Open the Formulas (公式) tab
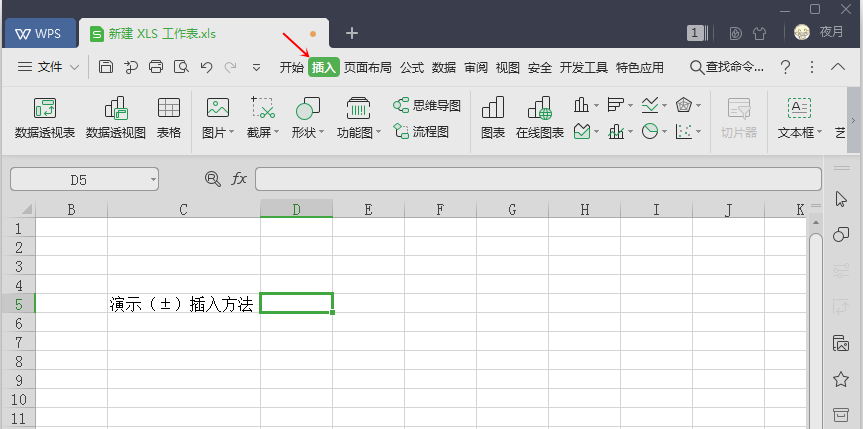 412,67
